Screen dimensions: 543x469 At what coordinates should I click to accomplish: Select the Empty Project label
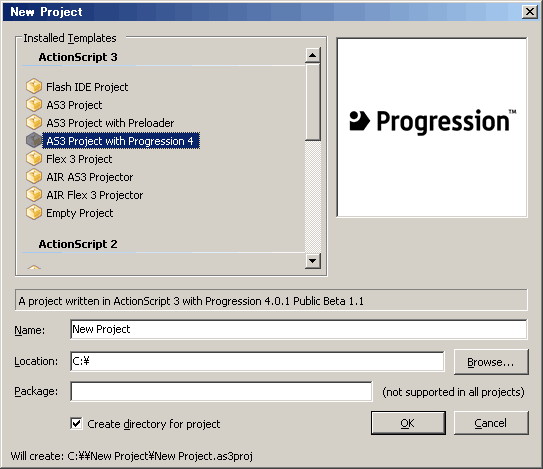point(79,213)
